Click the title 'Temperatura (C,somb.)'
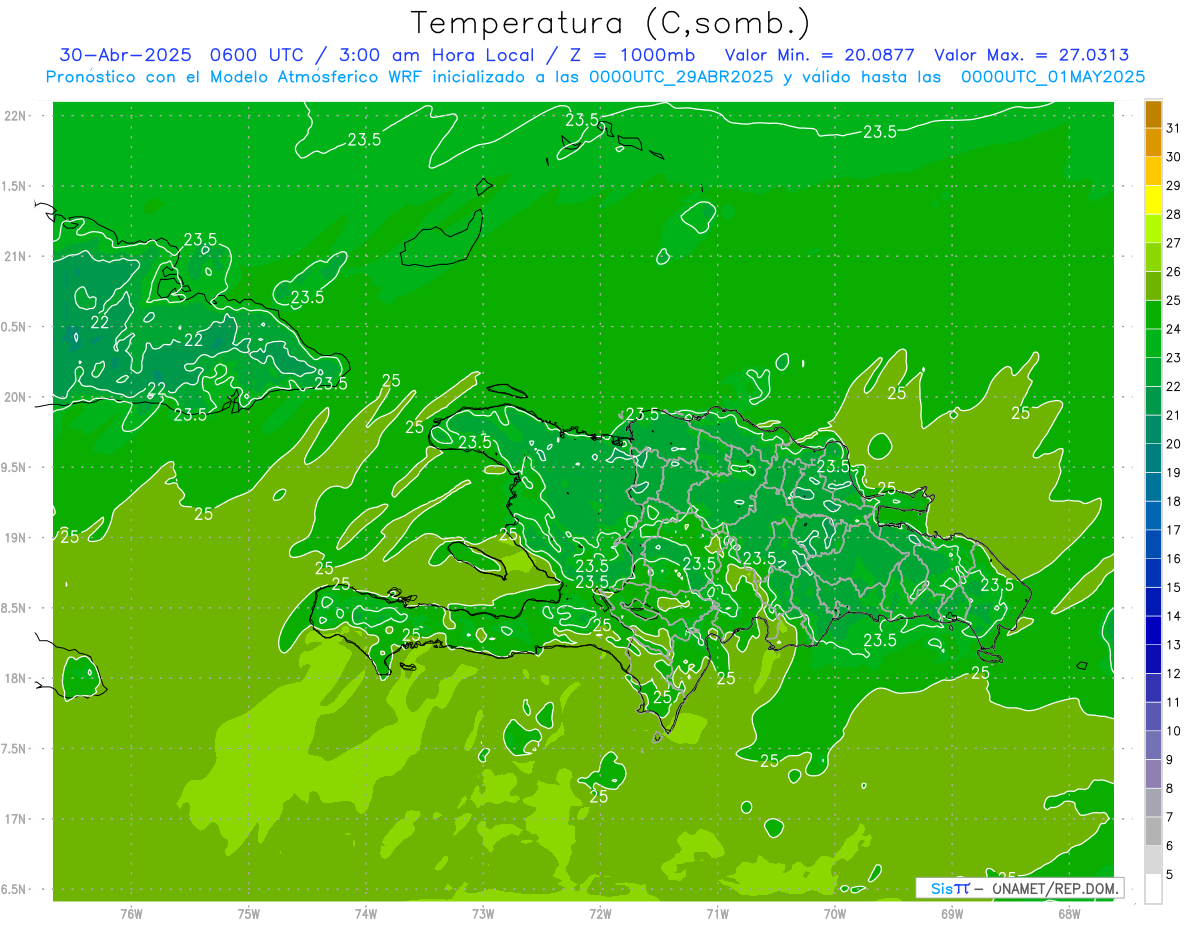The image size is (1200, 927). click(611, 23)
